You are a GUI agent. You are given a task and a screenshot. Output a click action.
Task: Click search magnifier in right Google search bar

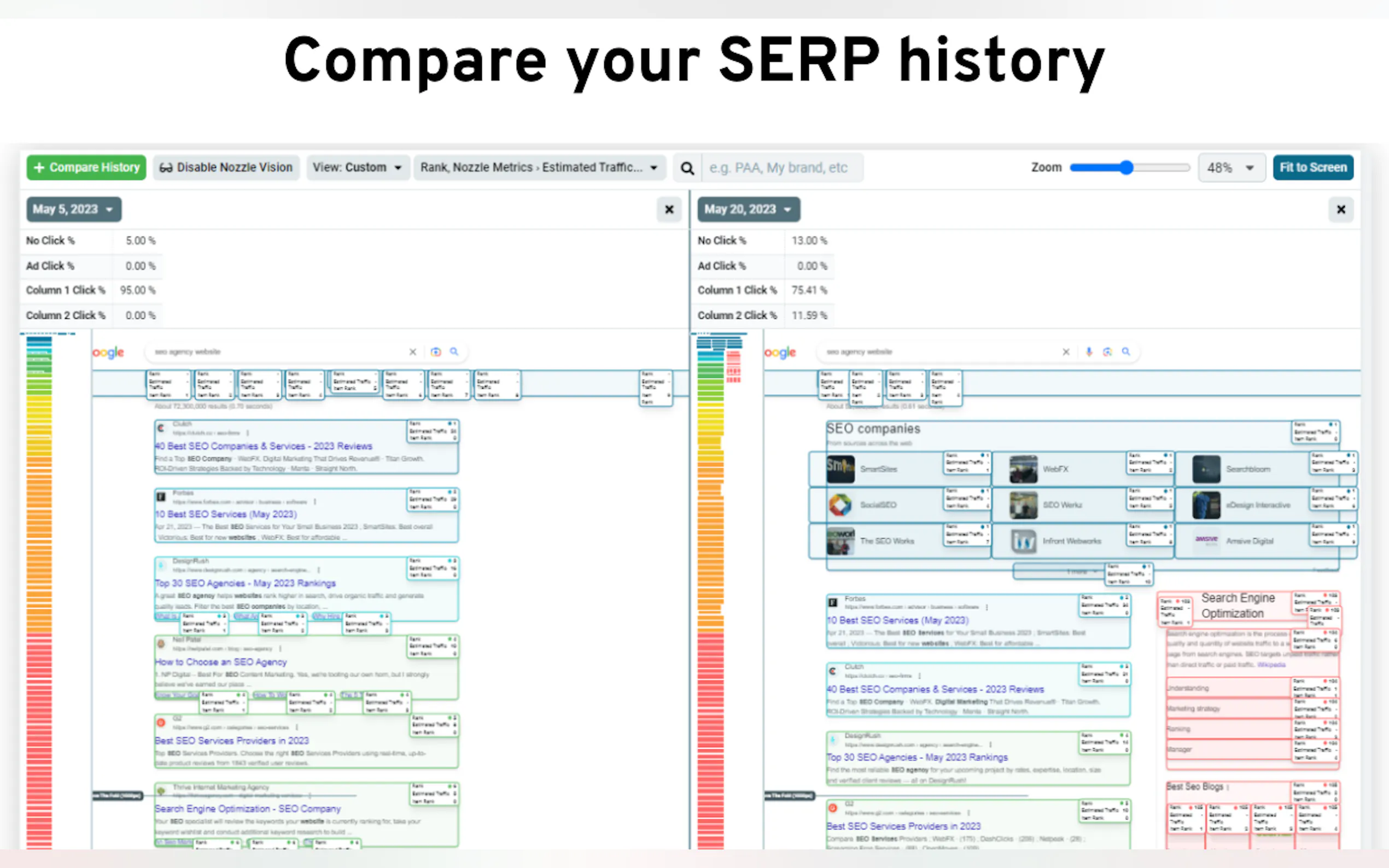(1125, 351)
